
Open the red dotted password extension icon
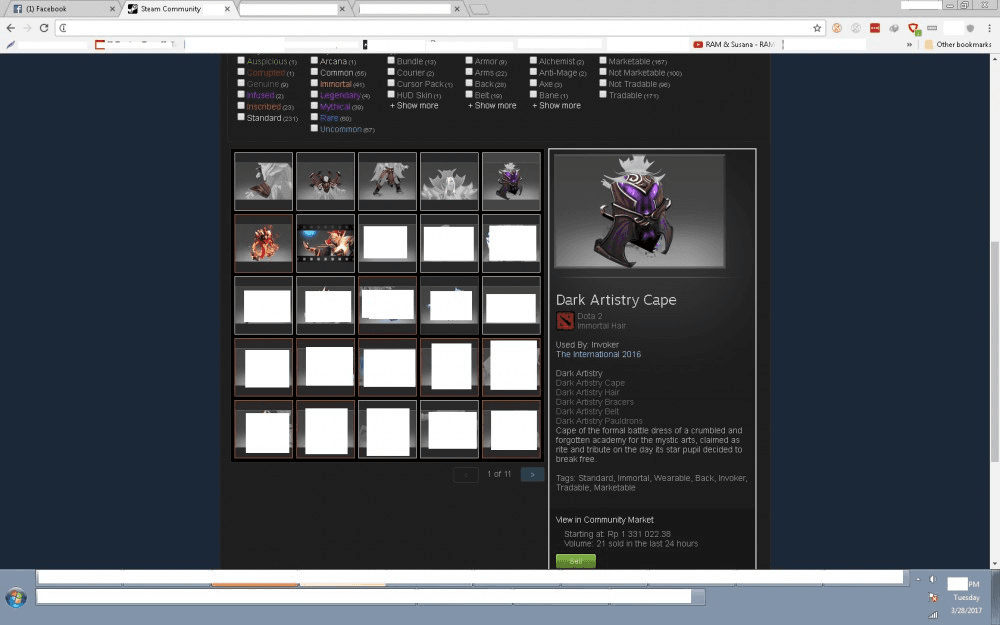tap(875, 28)
